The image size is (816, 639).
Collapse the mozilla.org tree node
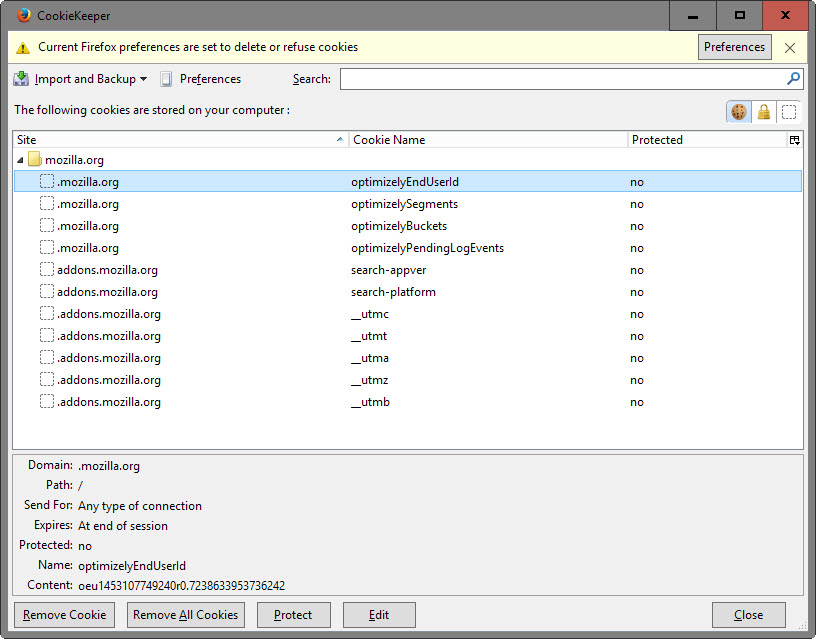pyautogui.click(x=20, y=160)
